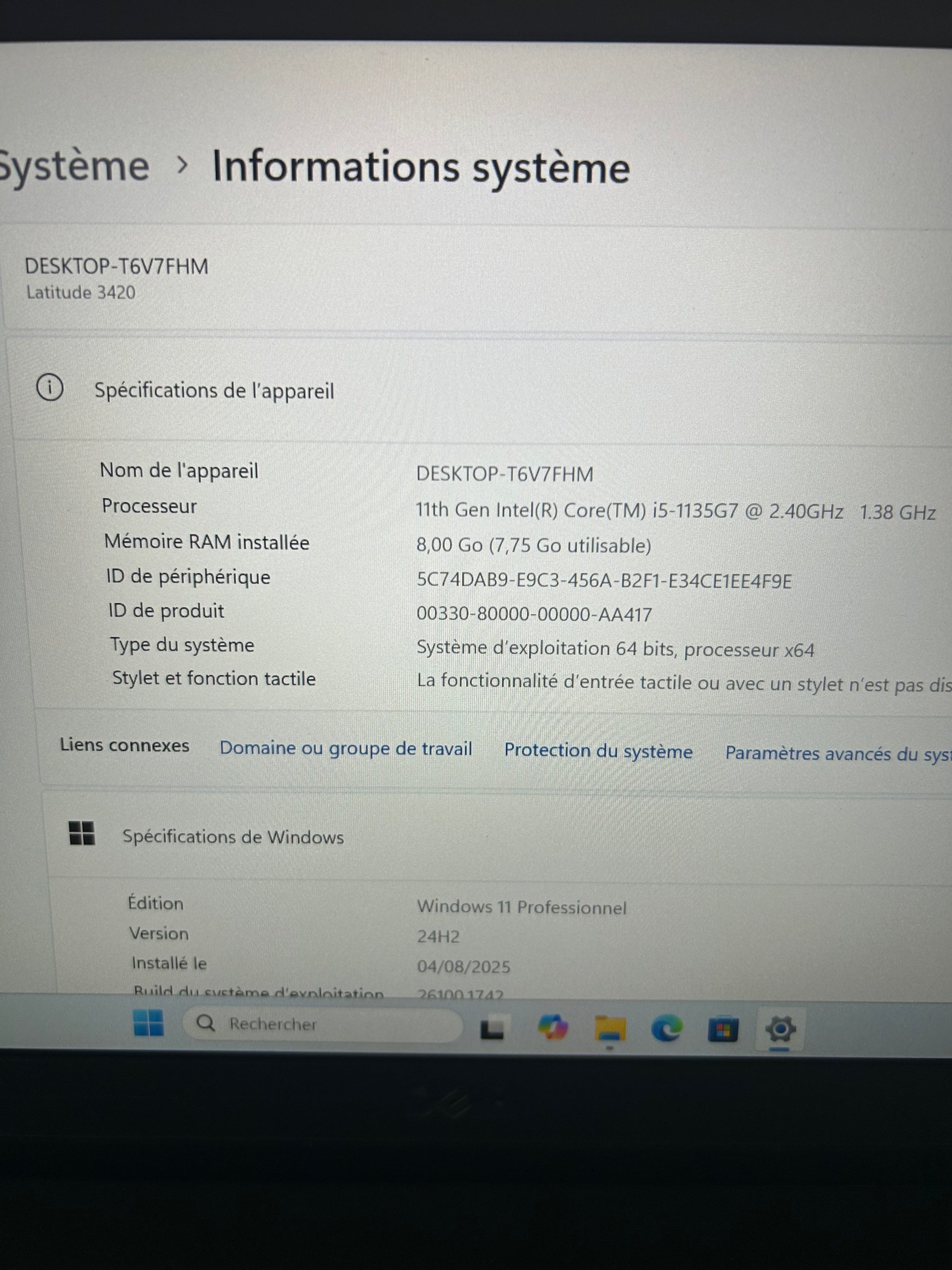Click the breadcrumb chevron separator

[182, 166]
